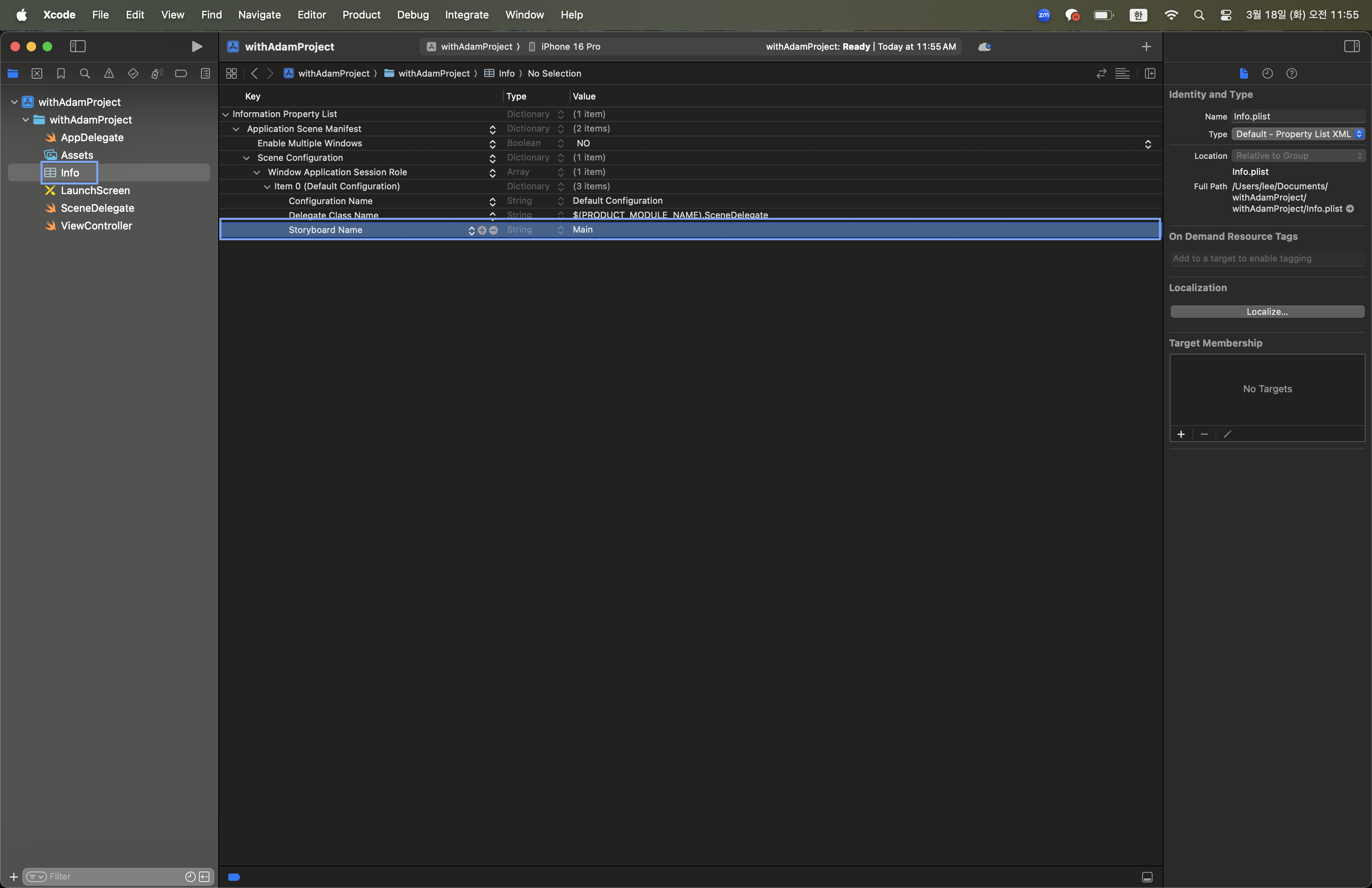Click the Localize... button
Viewport: 1372px width, 888px height.
coord(1267,312)
